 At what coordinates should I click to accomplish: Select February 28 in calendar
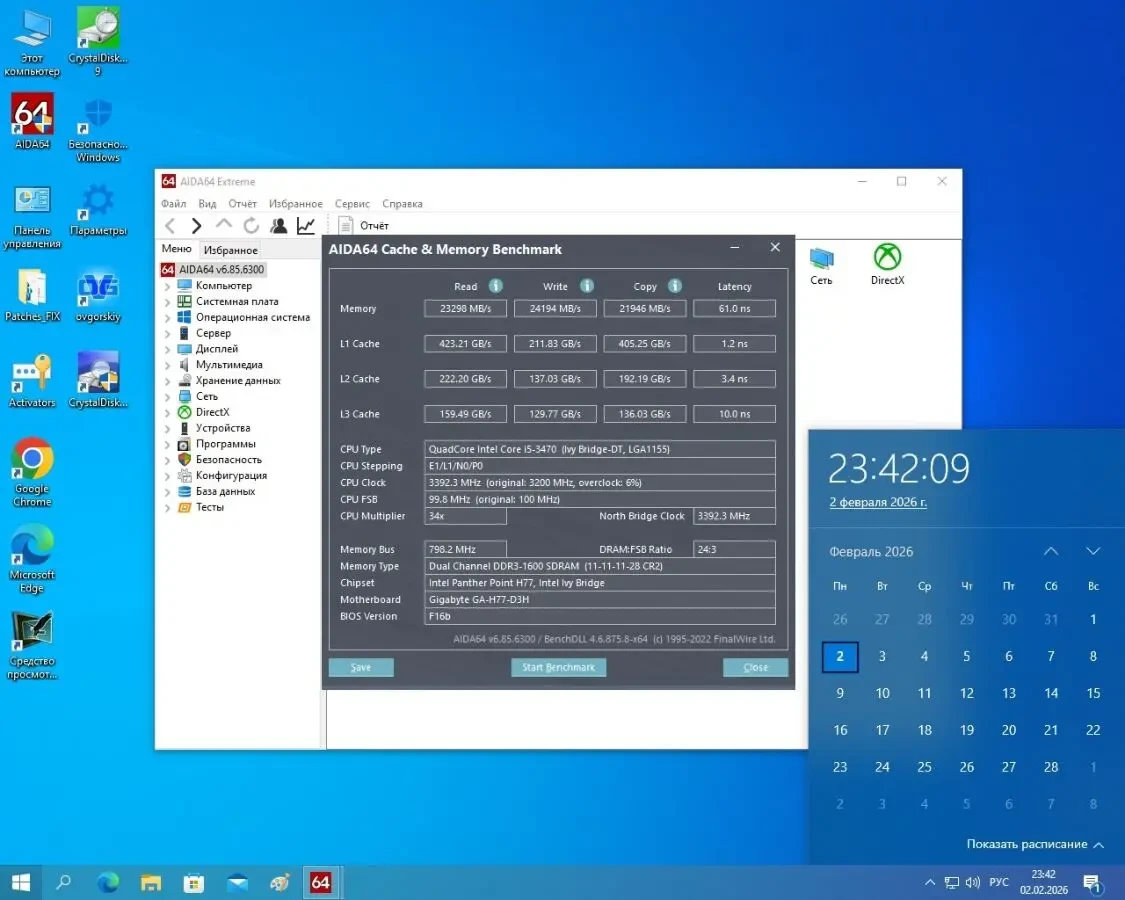point(1051,767)
